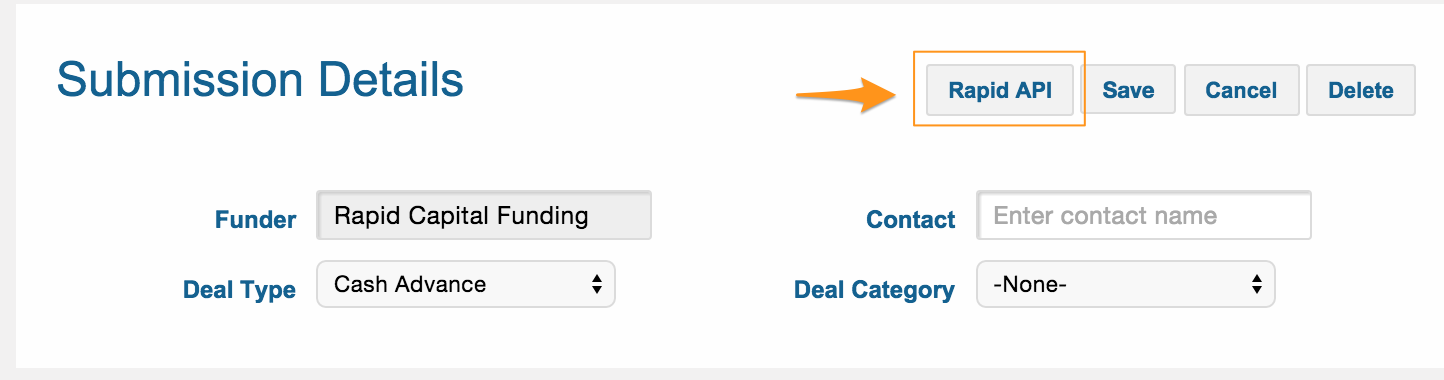The image size is (1444, 380).
Task: Click the Submission Details heading
Action: point(260,79)
